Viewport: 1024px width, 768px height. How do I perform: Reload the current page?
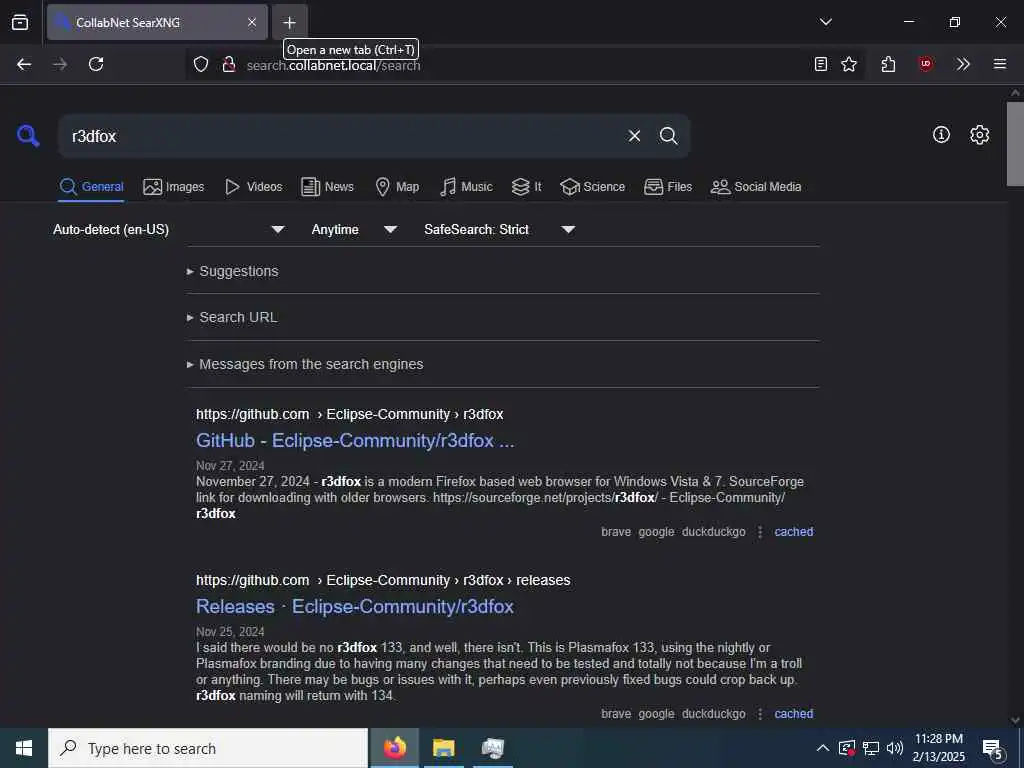tap(96, 64)
